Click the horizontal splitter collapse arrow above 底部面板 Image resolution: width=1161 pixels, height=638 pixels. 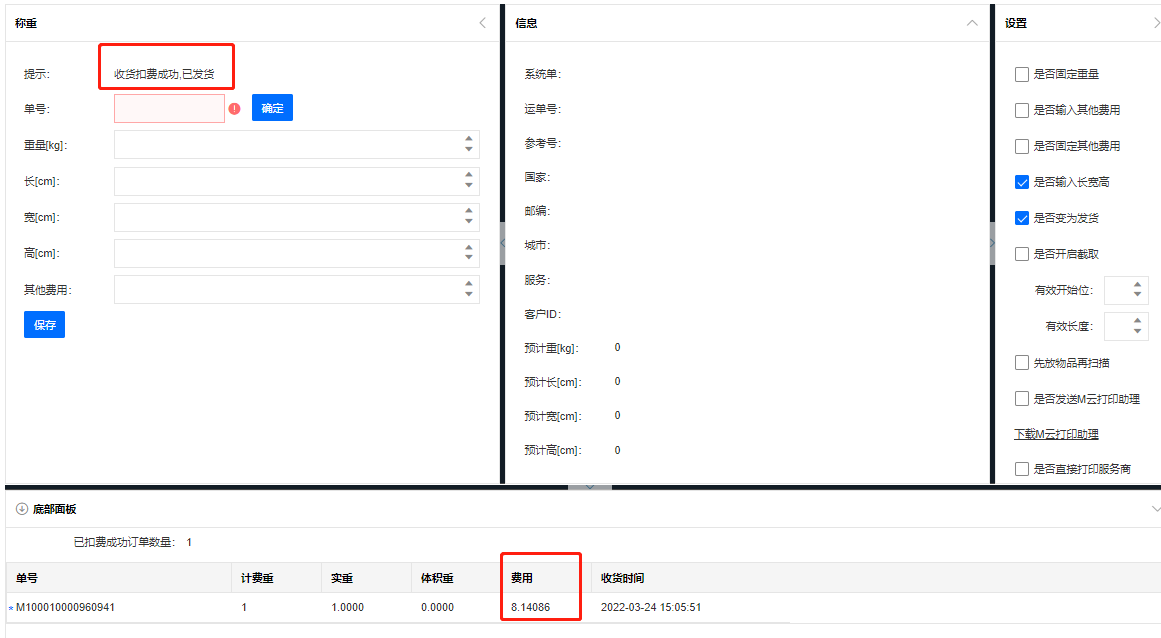(x=590, y=487)
